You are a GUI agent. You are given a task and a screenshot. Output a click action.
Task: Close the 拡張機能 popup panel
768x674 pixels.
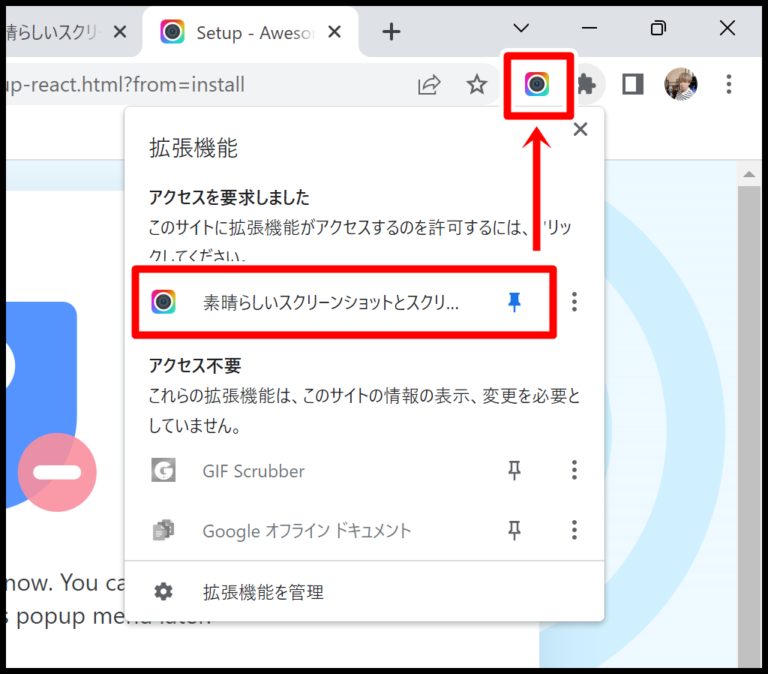580,129
